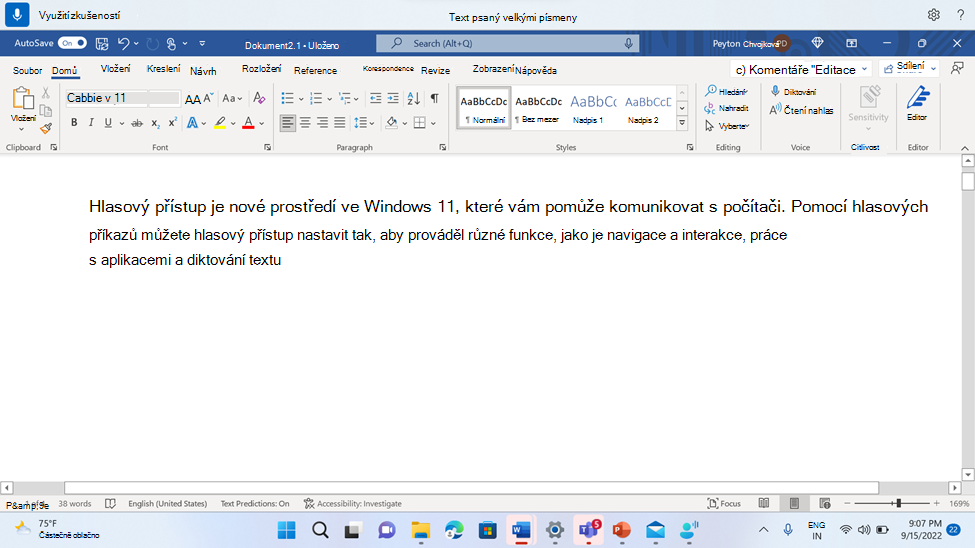Toggle Underline formatting

tap(108, 123)
